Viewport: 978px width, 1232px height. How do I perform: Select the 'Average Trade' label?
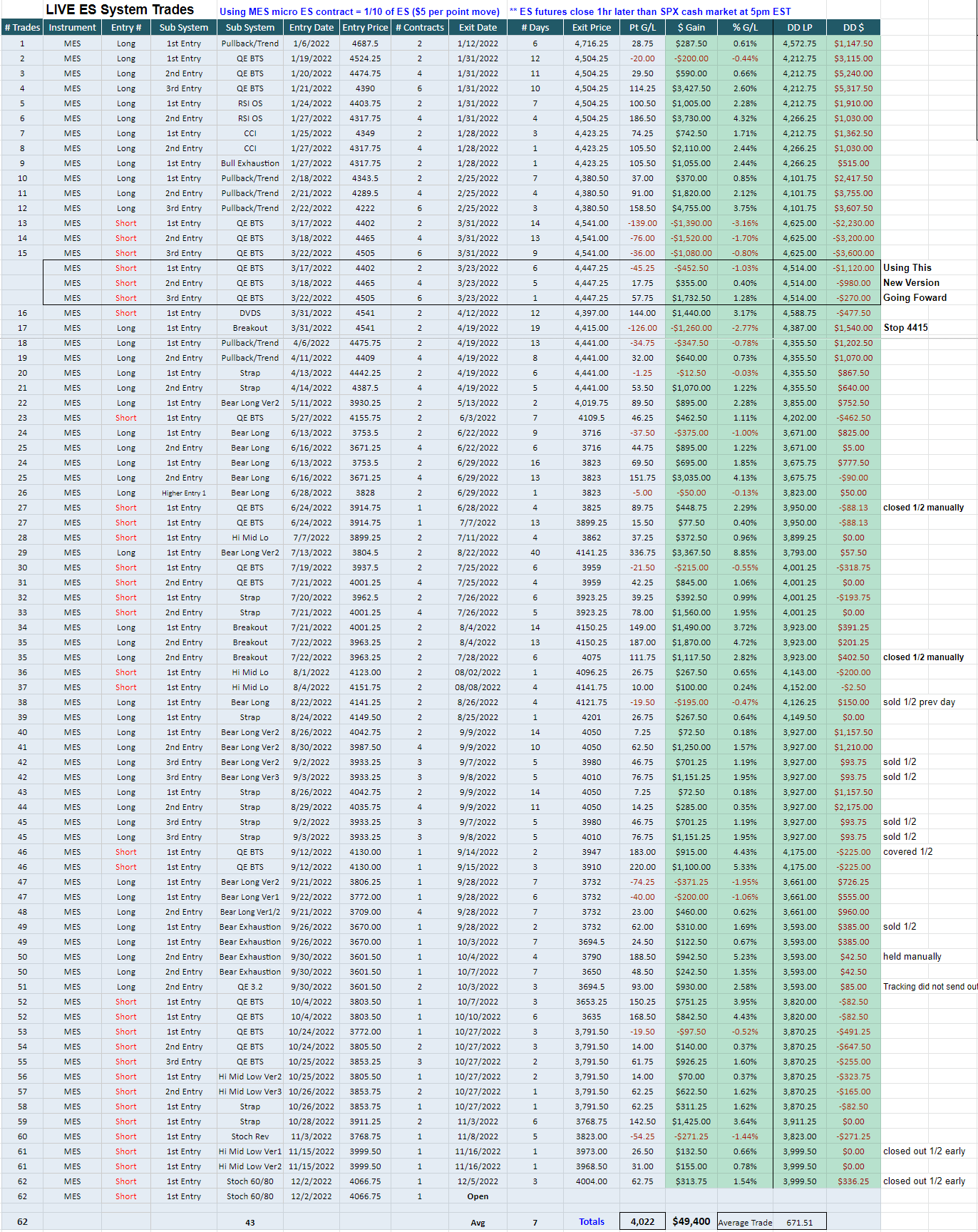tap(745, 1223)
